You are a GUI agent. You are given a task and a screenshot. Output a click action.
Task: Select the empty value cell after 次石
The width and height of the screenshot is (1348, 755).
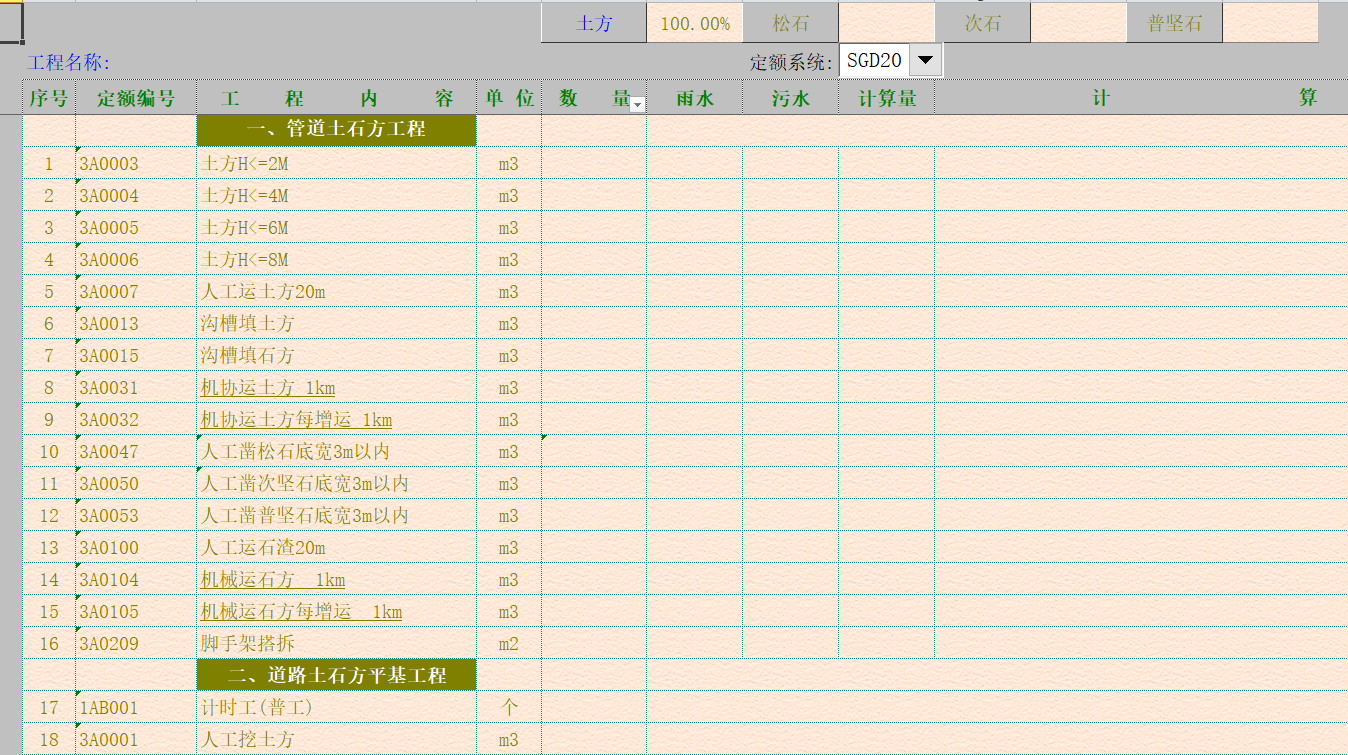pyautogui.click(x=1078, y=23)
